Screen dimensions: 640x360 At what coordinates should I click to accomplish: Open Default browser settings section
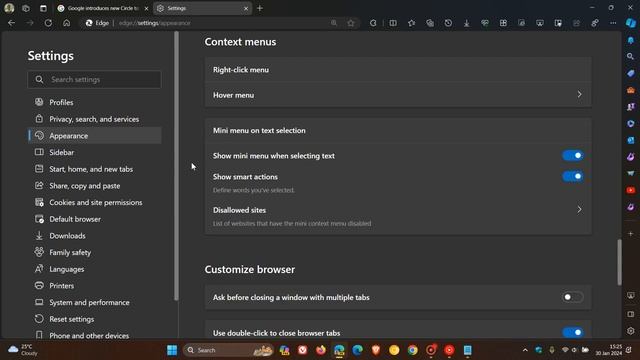[x=95, y=219]
